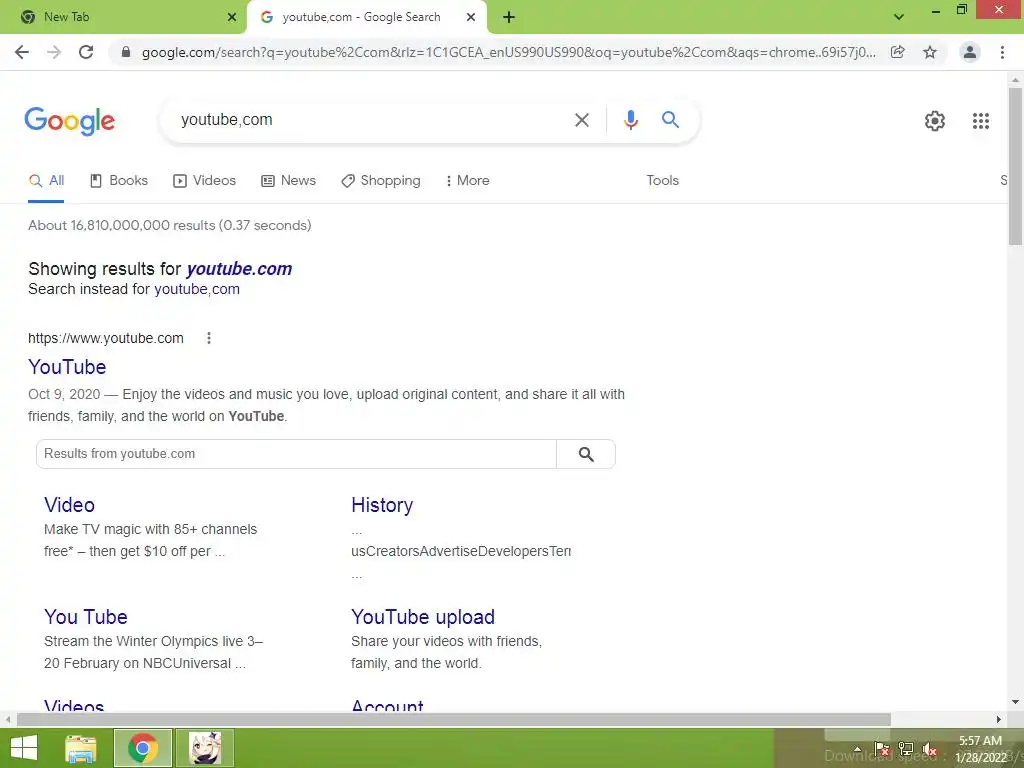Open Chrome profile avatar
The height and width of the screenshot is (768, 1024).
[970, 52]
